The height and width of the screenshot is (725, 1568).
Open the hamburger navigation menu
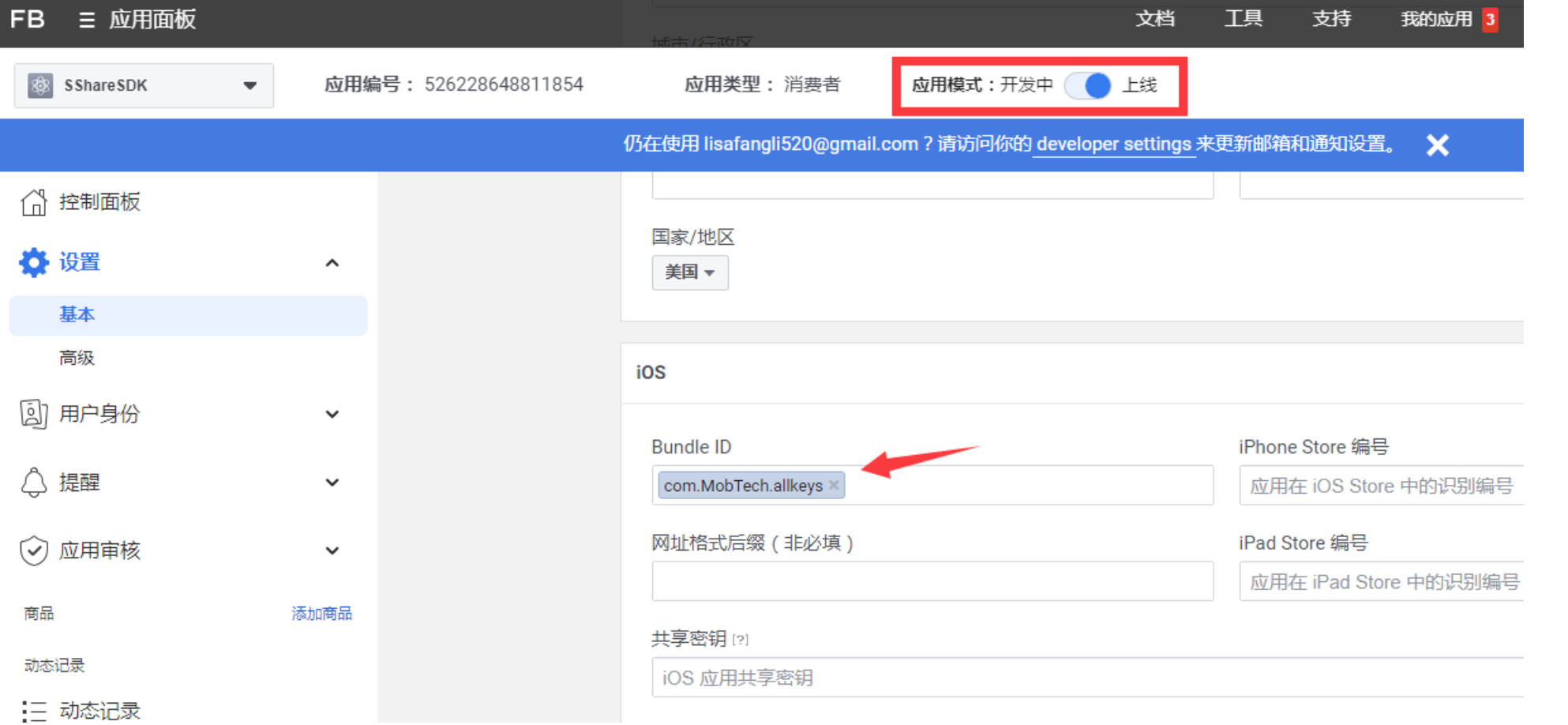click(x=87, y=21)
